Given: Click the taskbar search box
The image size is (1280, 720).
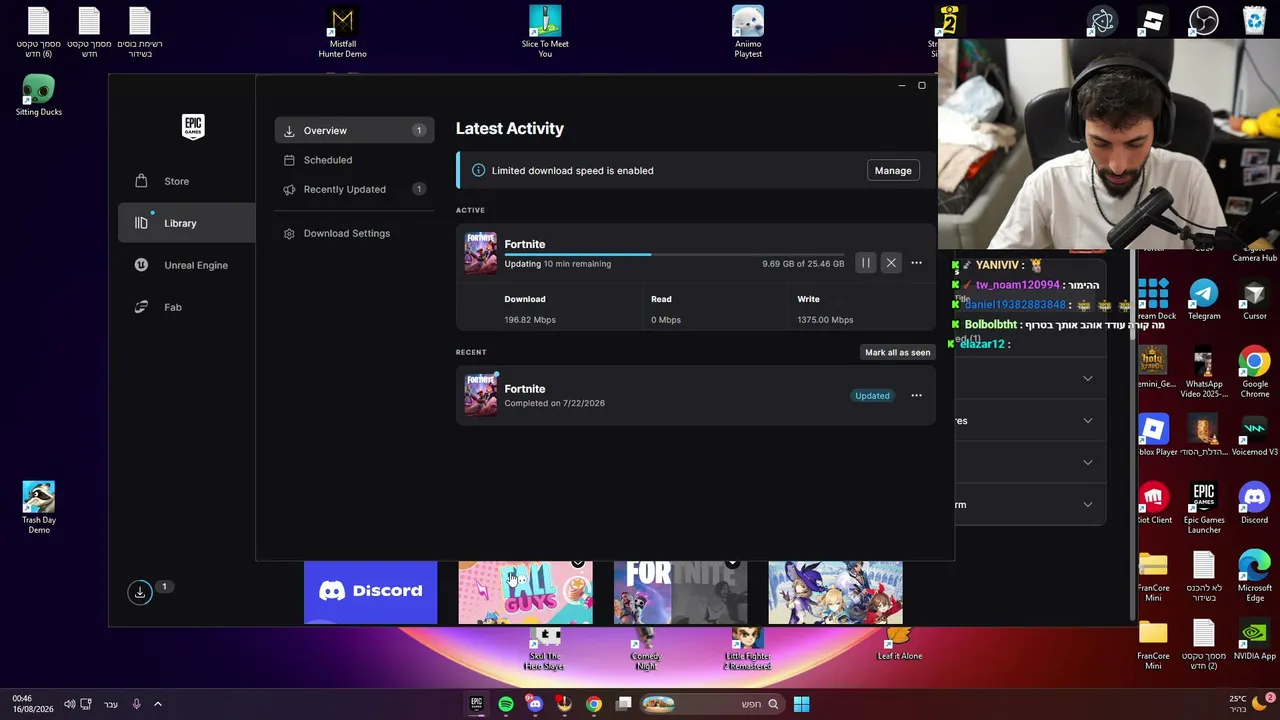Looking at the screenshot, I should [x=711, y=704].
